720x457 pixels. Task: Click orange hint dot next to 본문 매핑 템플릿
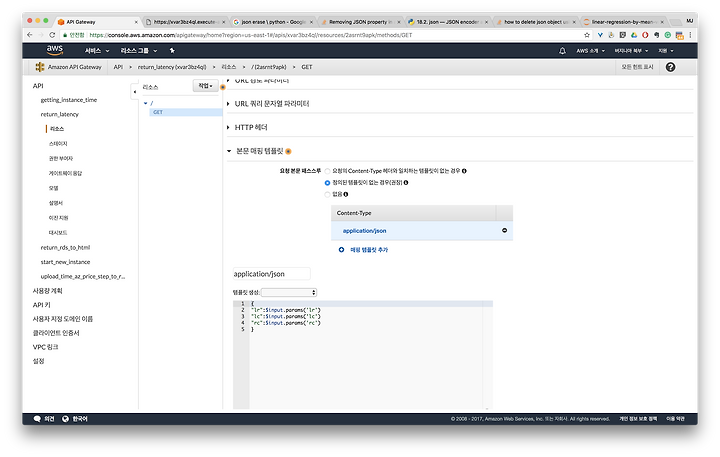point(288,151)
